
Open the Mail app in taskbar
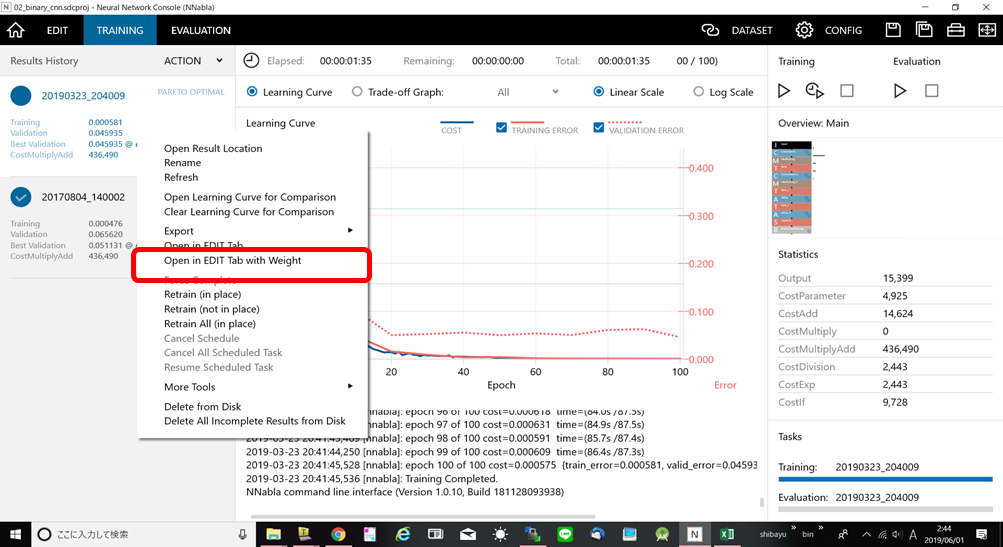click(x=468, y=534)
